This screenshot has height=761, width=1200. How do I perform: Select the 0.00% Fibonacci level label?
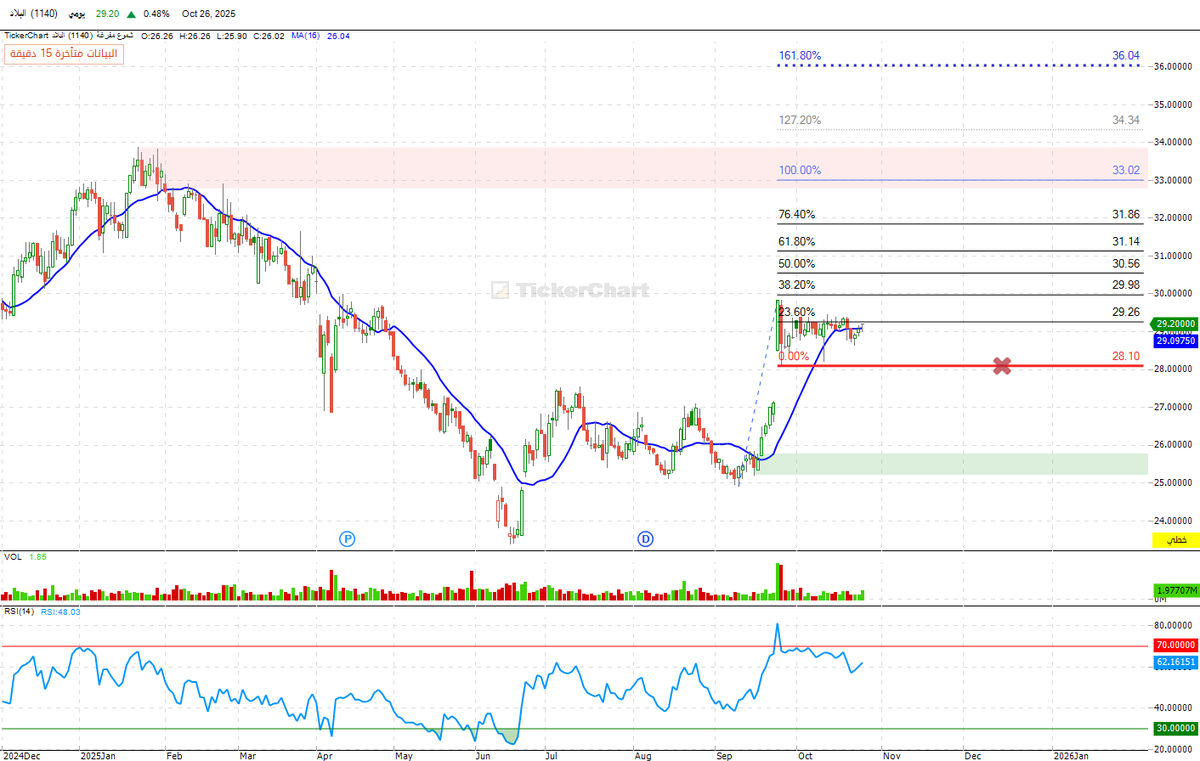(794, 356)
